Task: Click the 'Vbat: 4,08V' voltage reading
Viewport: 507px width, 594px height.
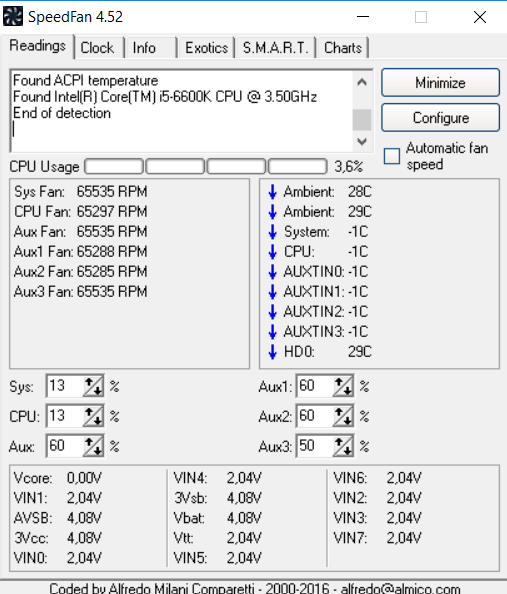Action: (218, 518)
